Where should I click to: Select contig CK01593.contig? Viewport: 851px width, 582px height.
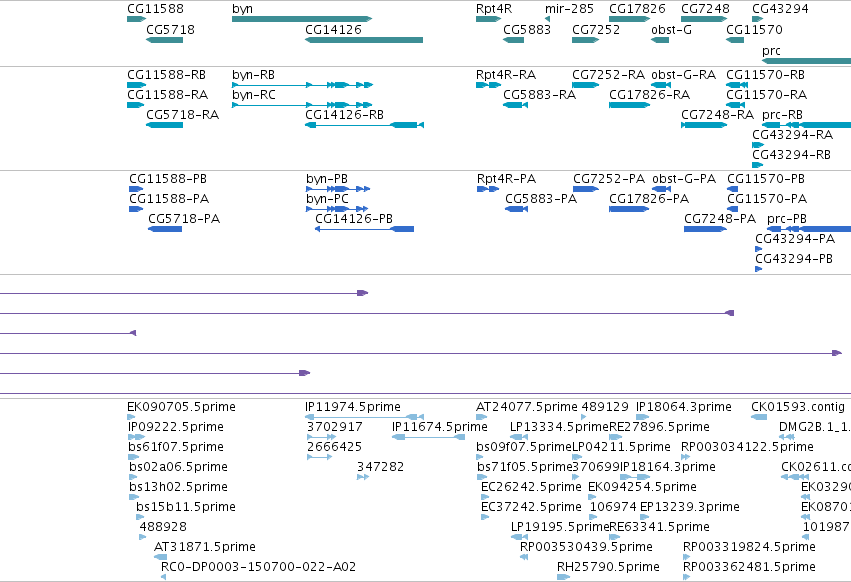[759, 417]
